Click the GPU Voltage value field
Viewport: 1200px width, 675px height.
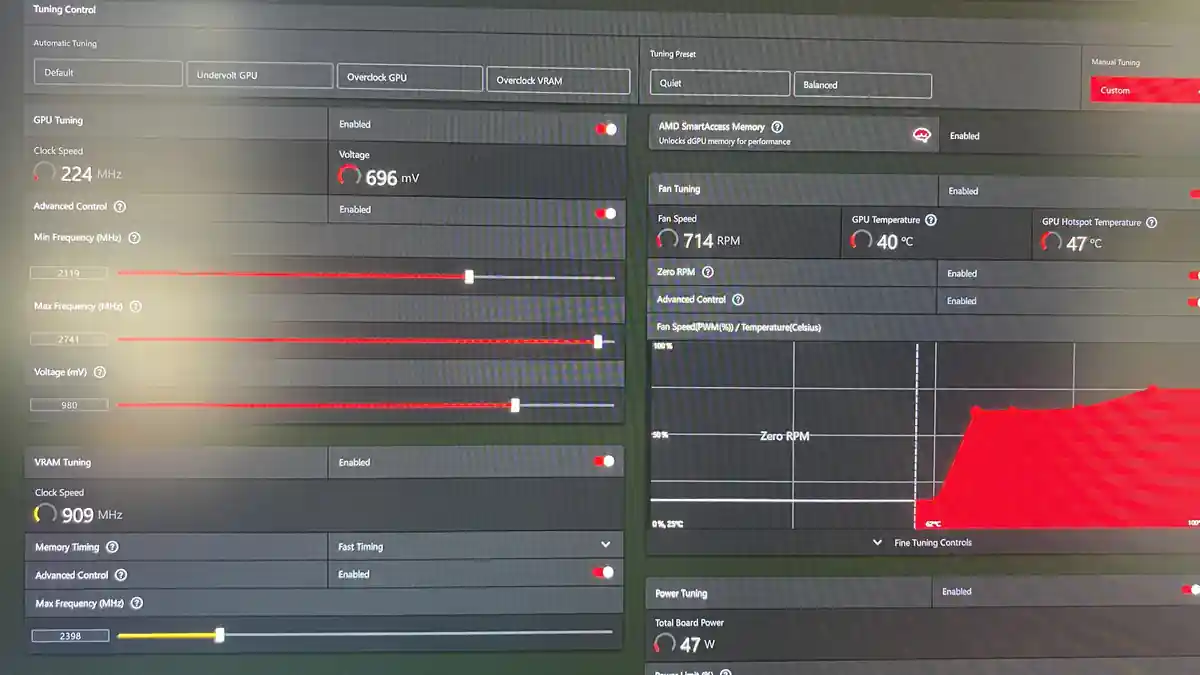pos(69,405)
